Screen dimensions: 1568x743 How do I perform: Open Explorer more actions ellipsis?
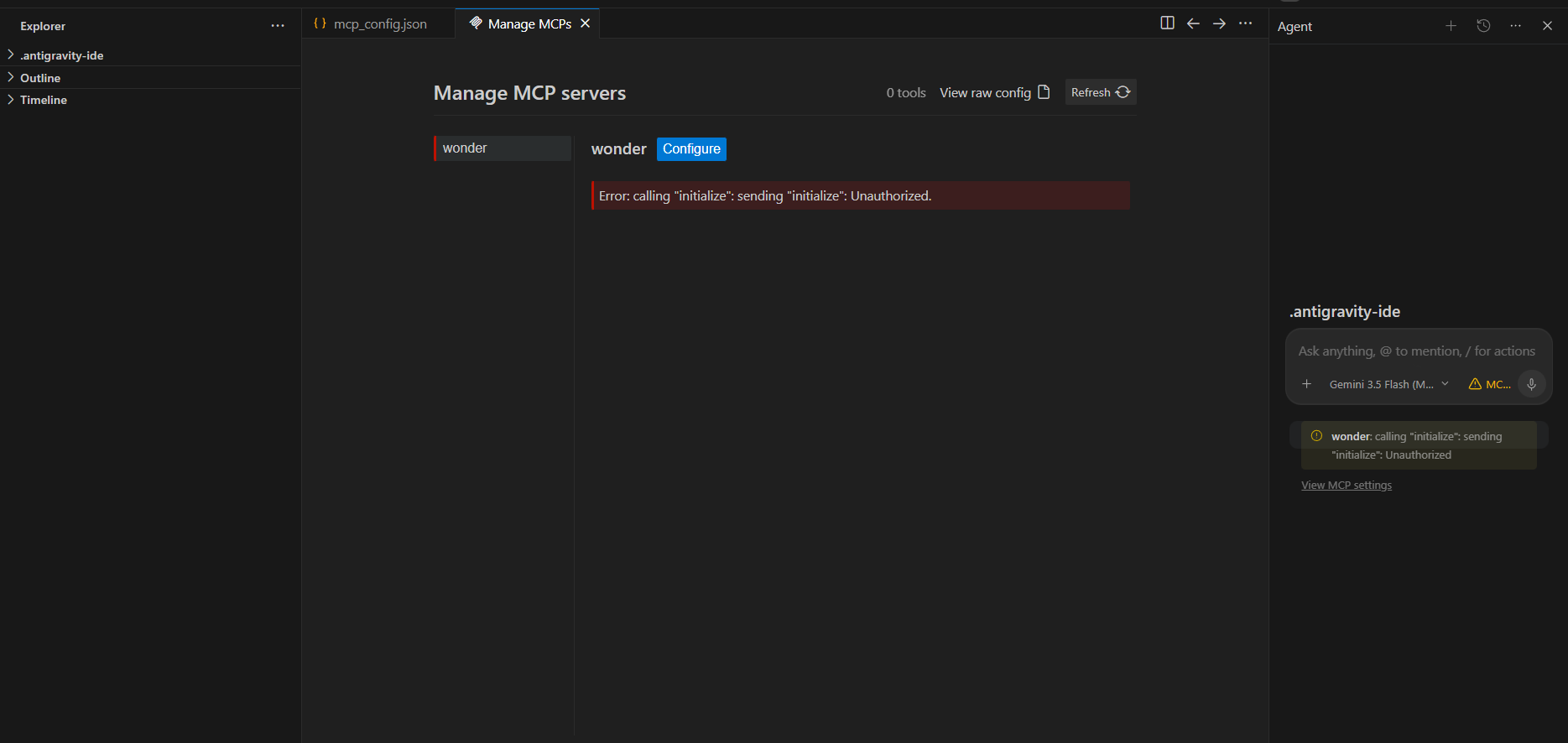[278, 26]
